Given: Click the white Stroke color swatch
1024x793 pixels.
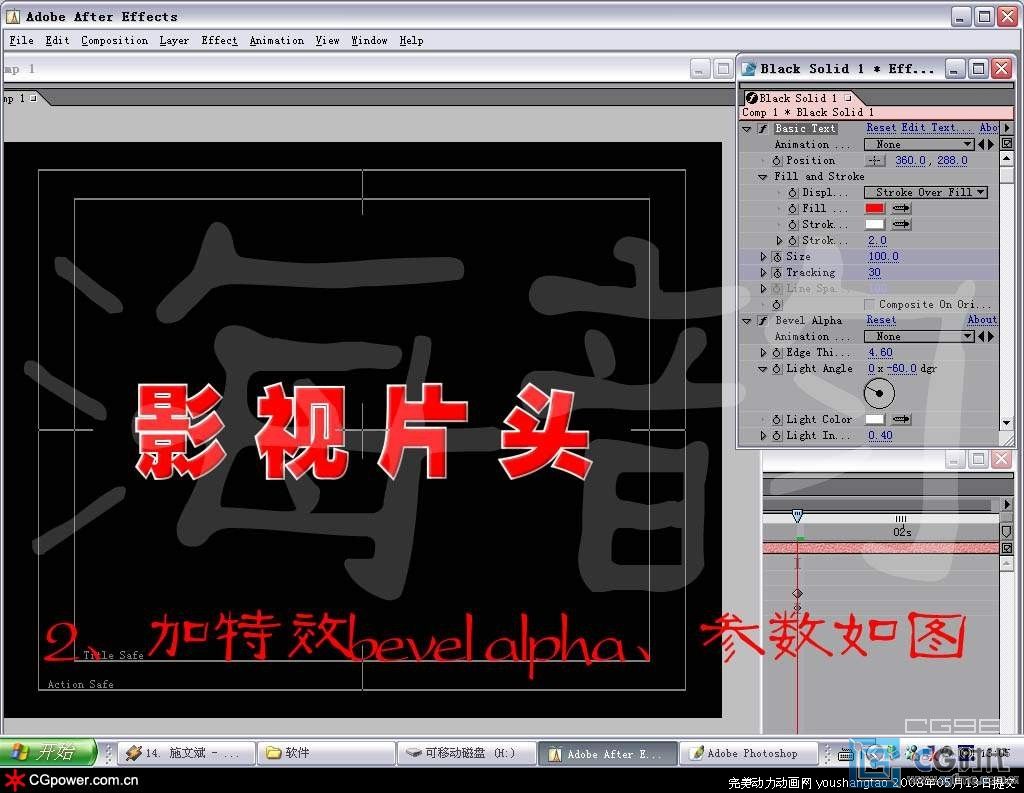Looking at the screenshot, I should click(x=874, y=224).
